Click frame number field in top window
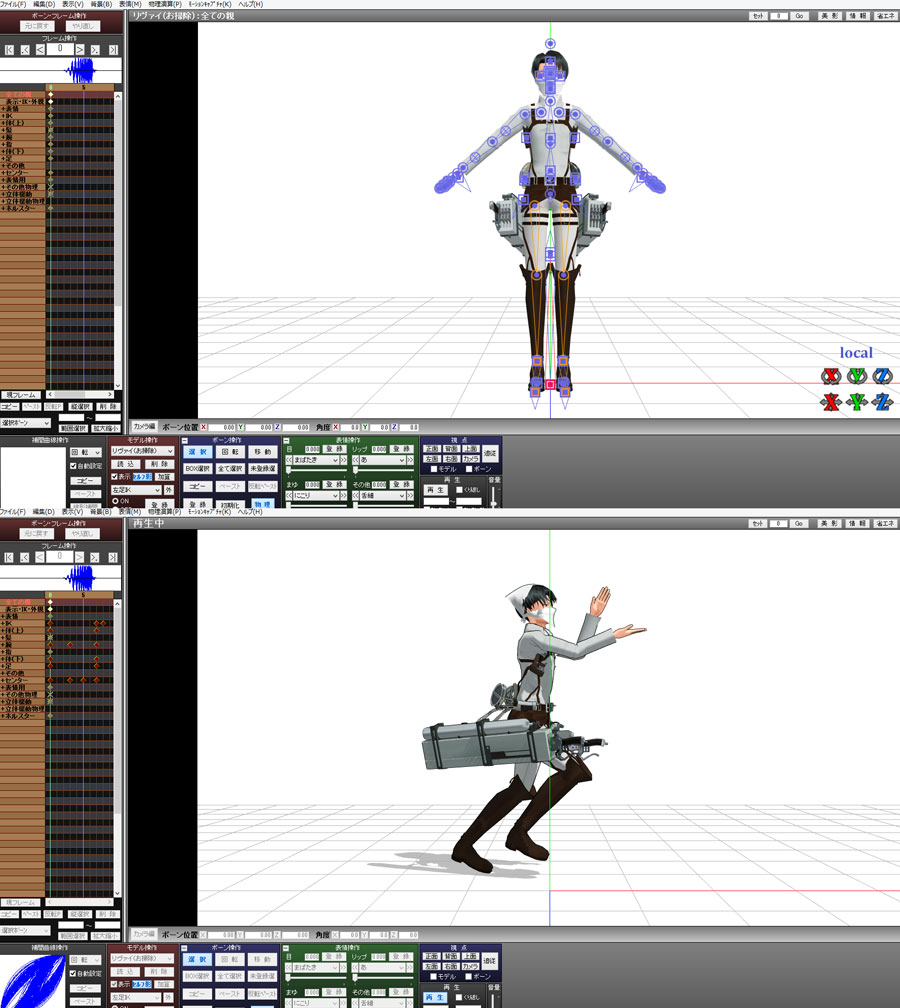900x1008 pixels. coord(60,49)
